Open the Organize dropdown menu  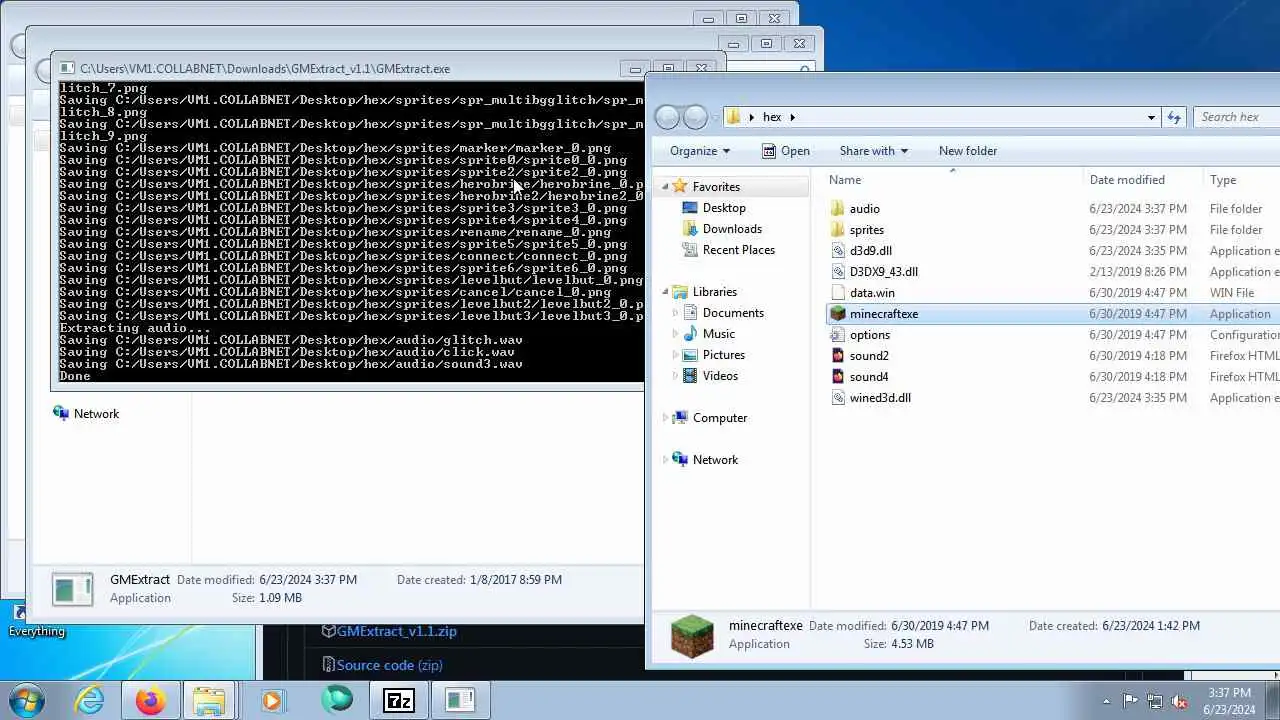point(700,151)
